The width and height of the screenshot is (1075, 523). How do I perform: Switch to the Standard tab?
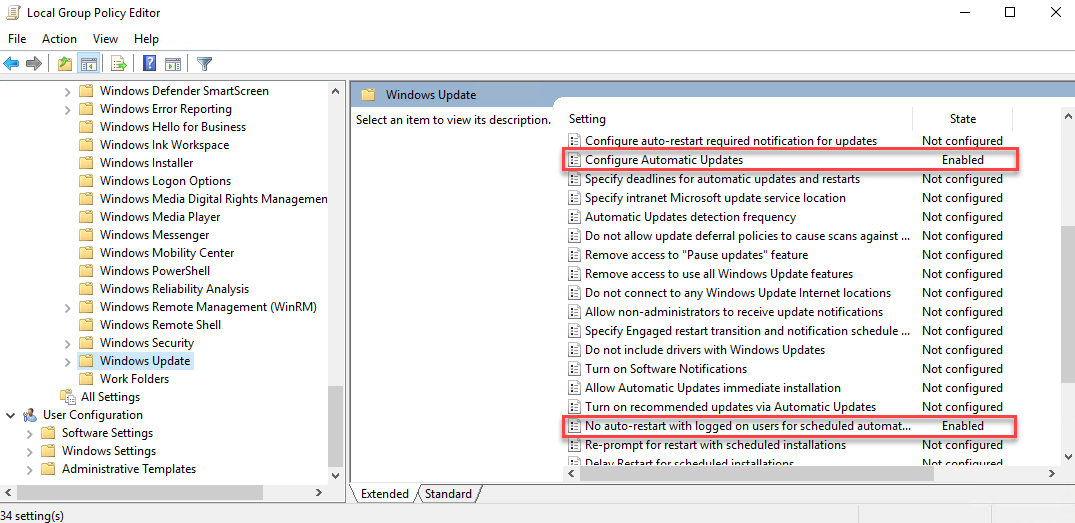click(448, 494)
